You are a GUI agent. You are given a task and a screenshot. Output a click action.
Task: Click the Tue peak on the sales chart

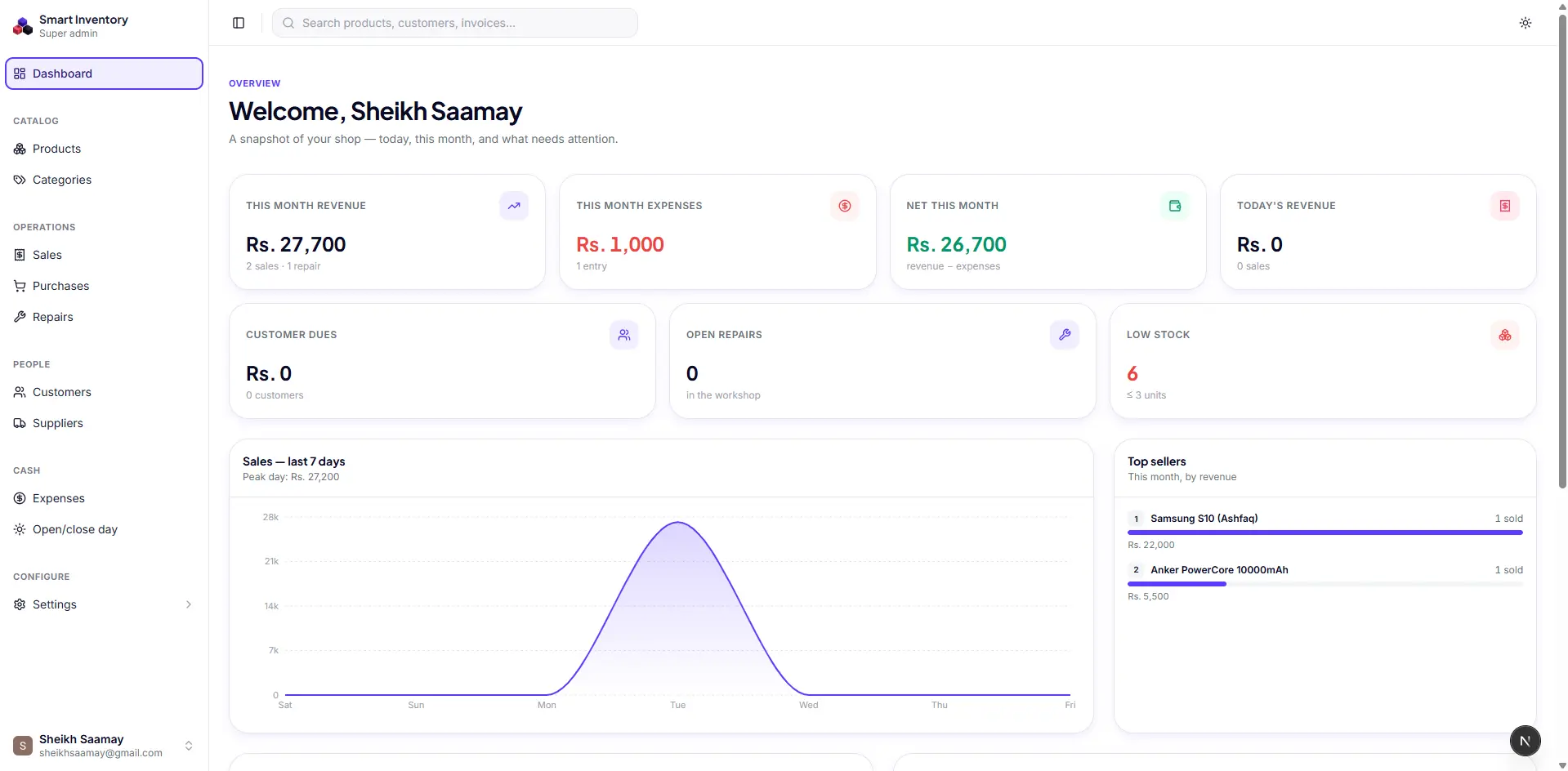click(x=678, y=523)
